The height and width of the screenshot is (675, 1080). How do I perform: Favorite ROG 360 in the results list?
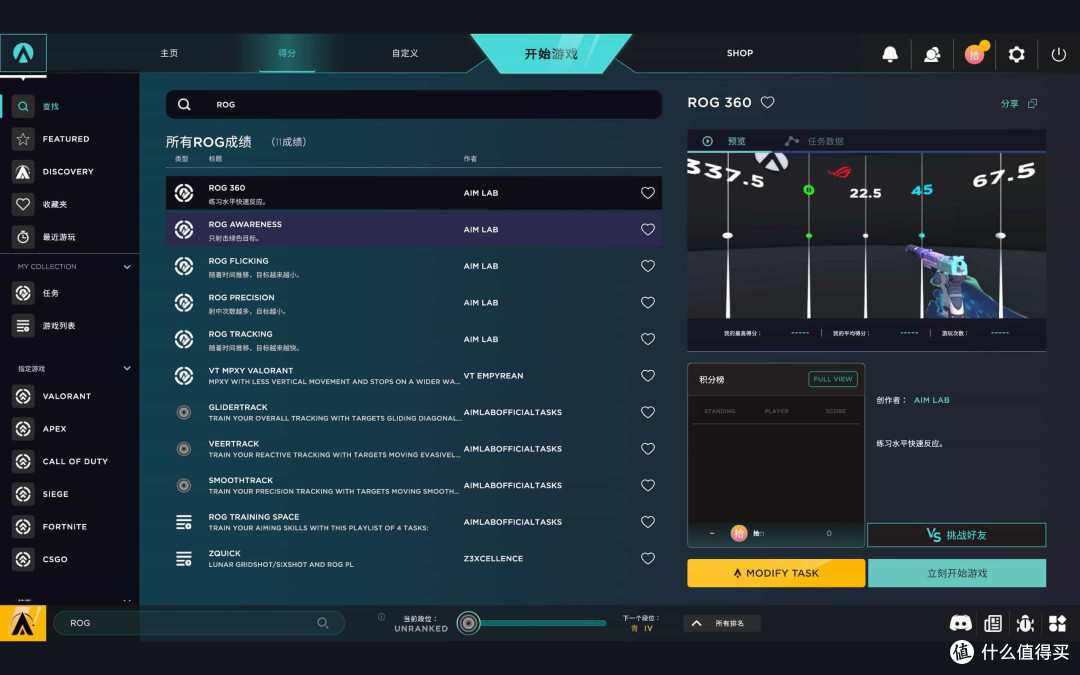coord(647,193)
